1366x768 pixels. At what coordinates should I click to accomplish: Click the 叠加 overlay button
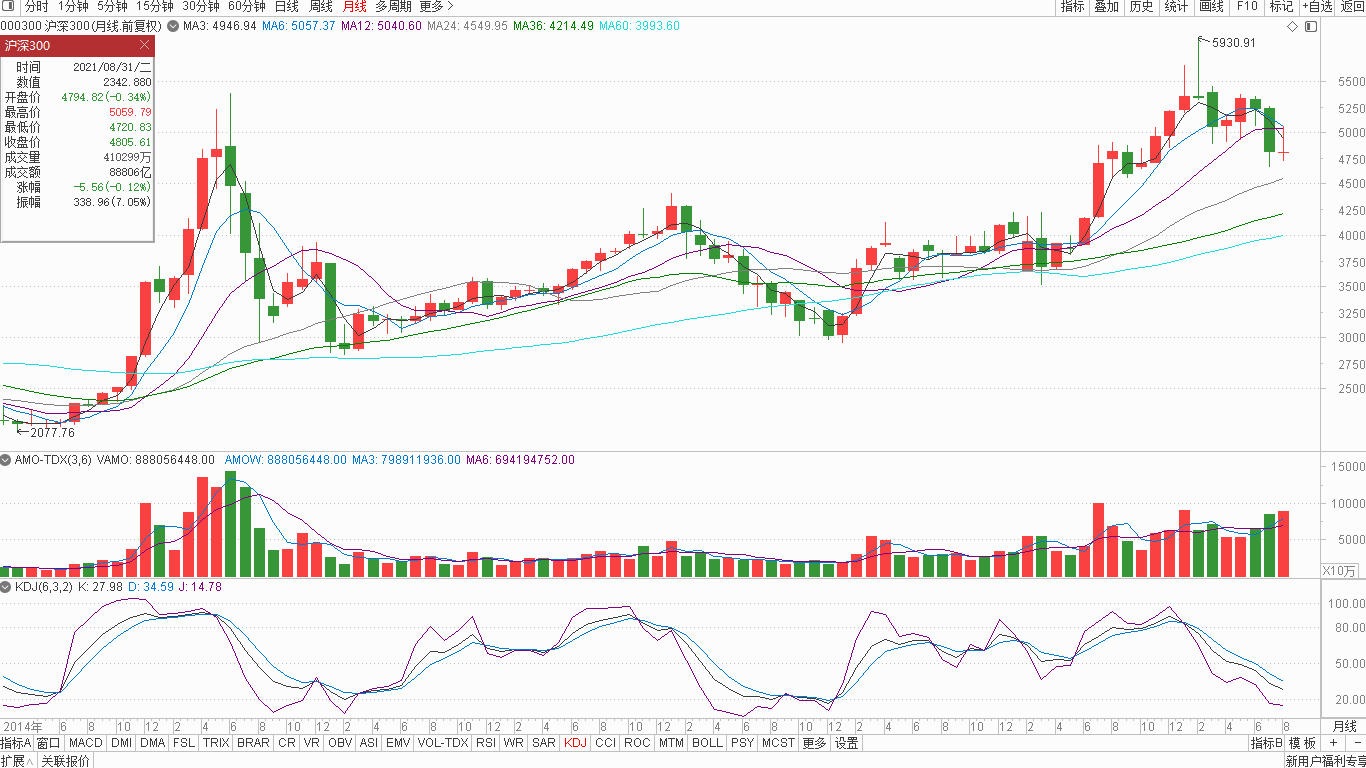click(1106, 6)
